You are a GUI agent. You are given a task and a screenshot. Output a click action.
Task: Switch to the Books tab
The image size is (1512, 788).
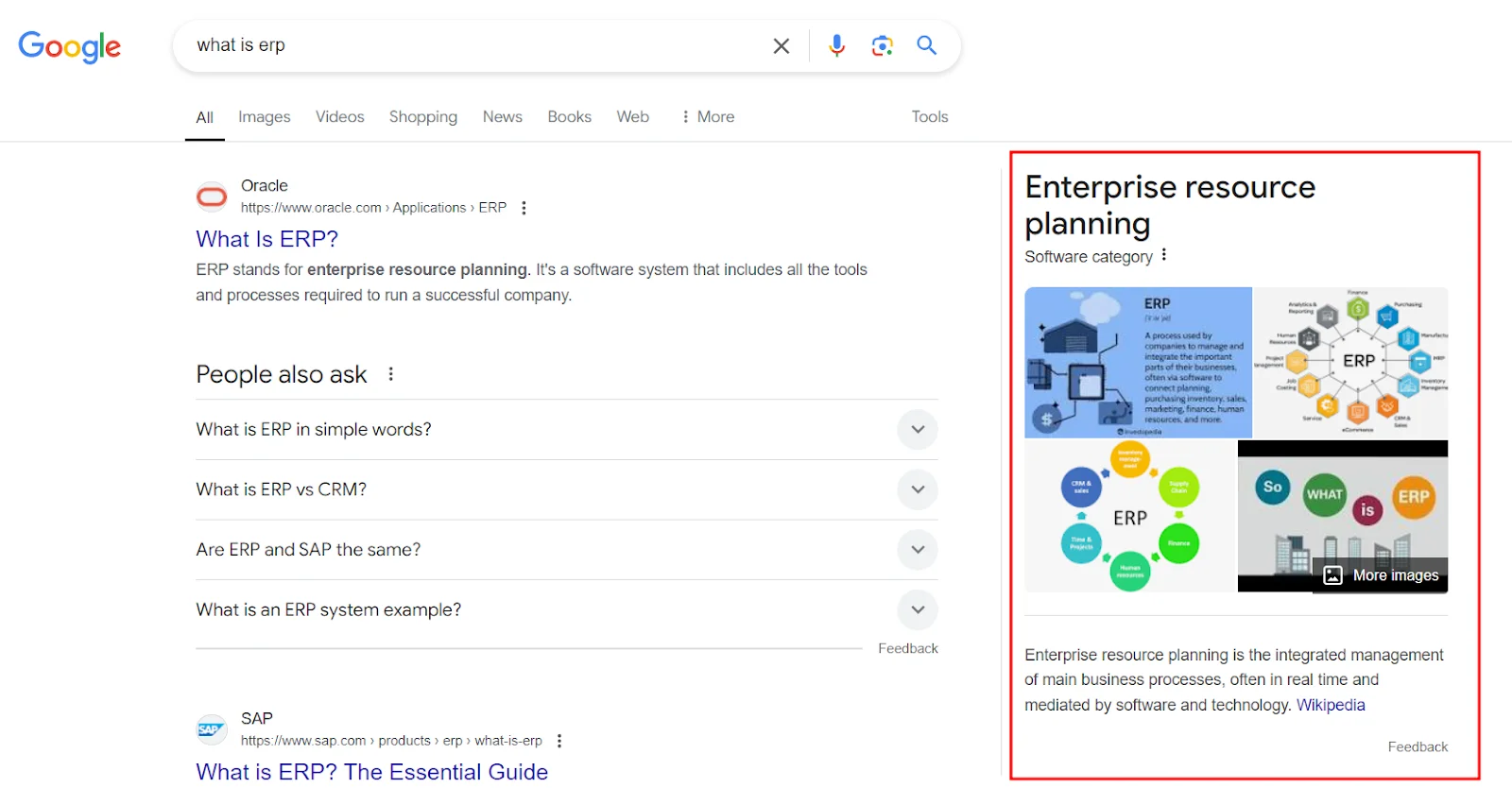[570, 117]
